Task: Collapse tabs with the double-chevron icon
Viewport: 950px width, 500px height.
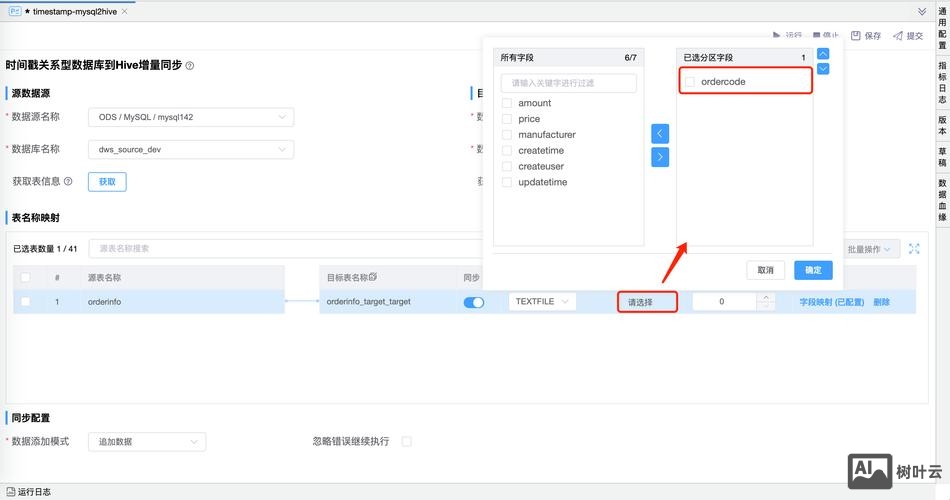Action: [922, 12]
